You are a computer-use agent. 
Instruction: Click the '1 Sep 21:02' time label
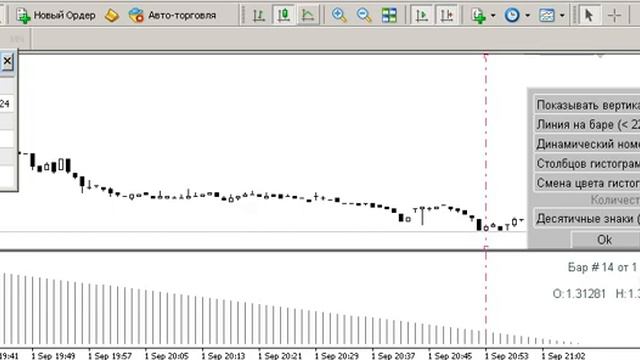tap(564, 356)
